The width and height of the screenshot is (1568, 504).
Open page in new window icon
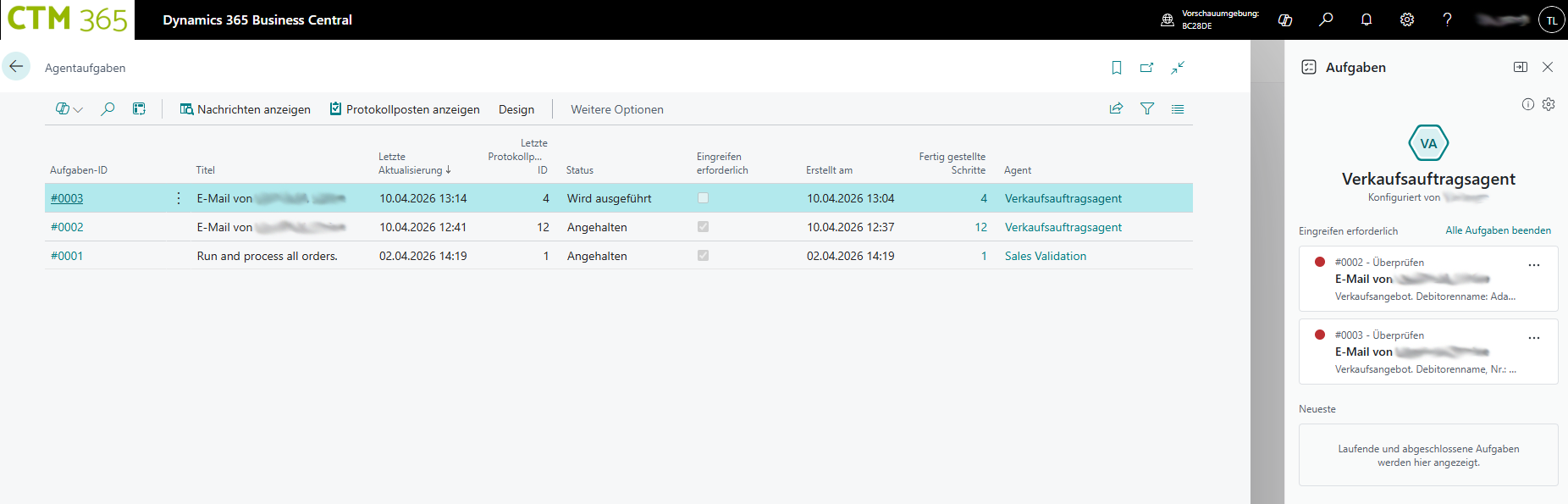pos(1147,68)
